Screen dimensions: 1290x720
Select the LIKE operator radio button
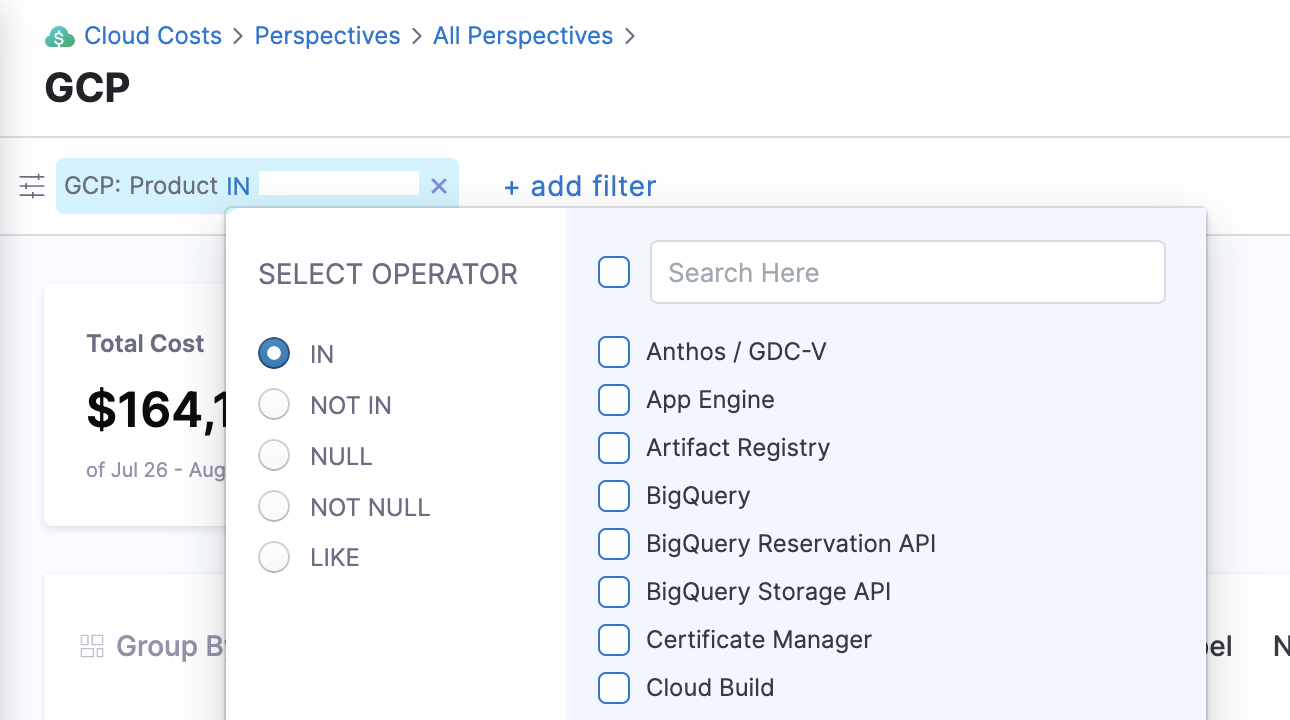274,557
